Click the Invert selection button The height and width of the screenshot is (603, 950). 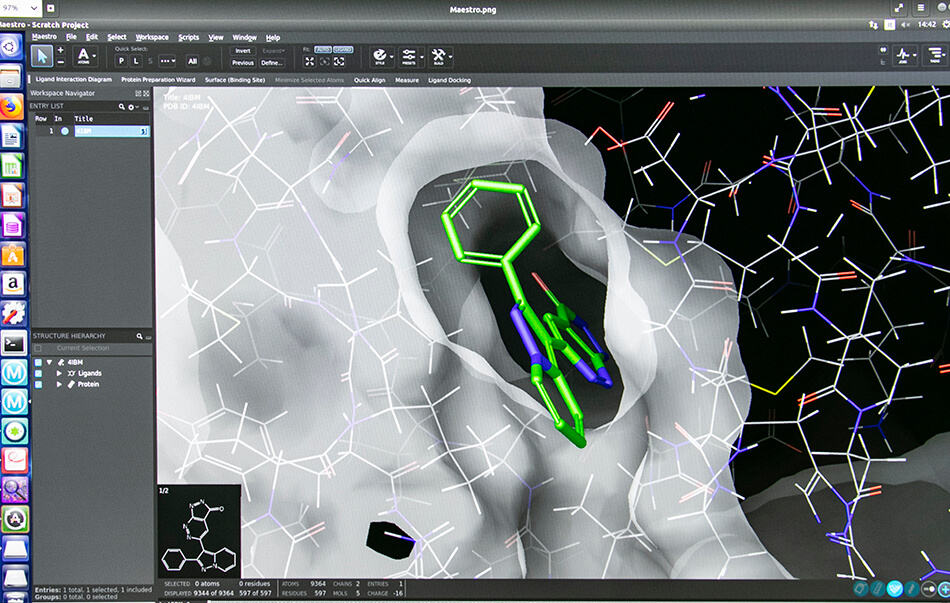click(243, 51)
